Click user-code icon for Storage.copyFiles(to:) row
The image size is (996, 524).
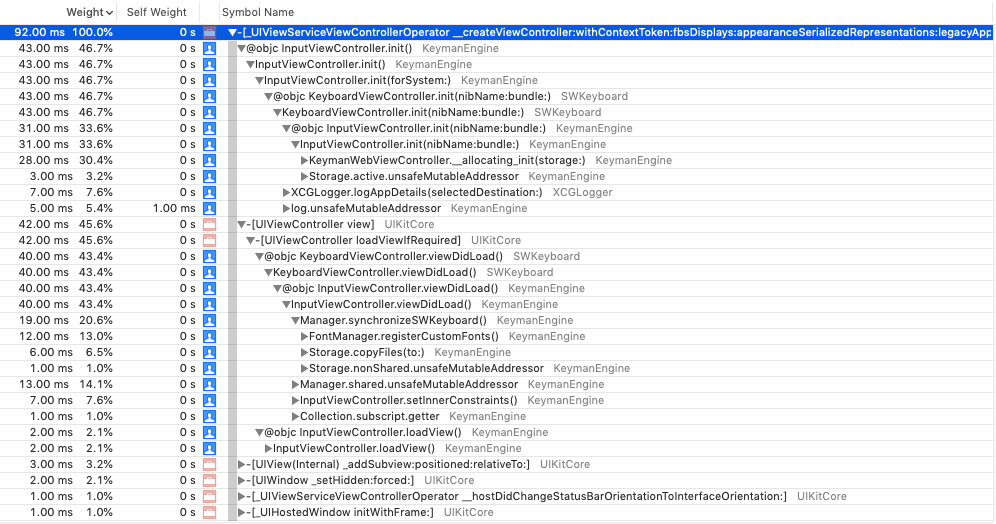pos(209,353)
